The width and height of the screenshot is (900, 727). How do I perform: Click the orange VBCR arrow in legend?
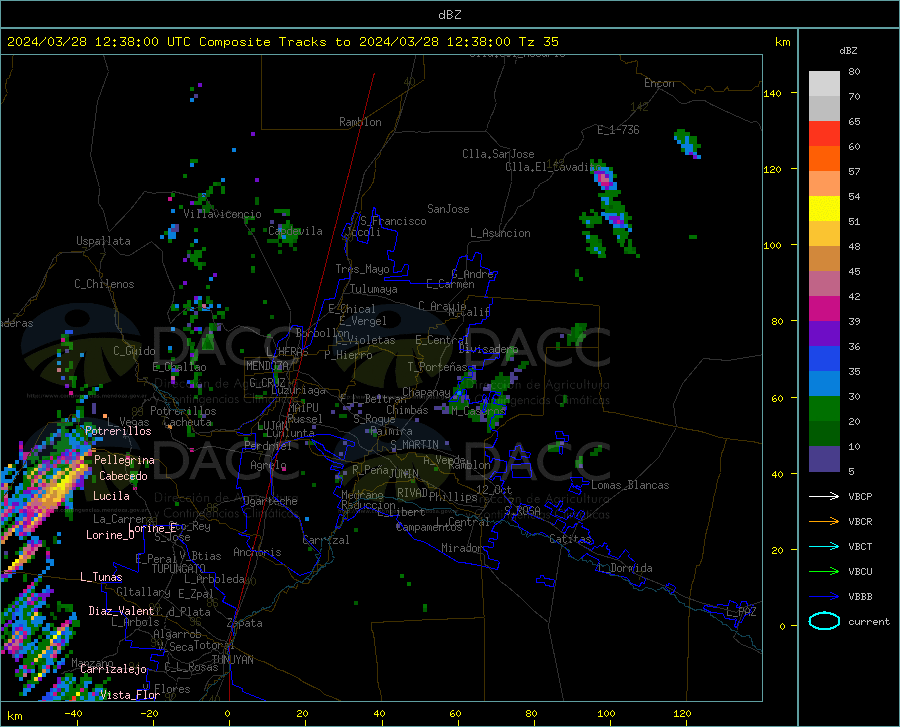click(824, 522)
